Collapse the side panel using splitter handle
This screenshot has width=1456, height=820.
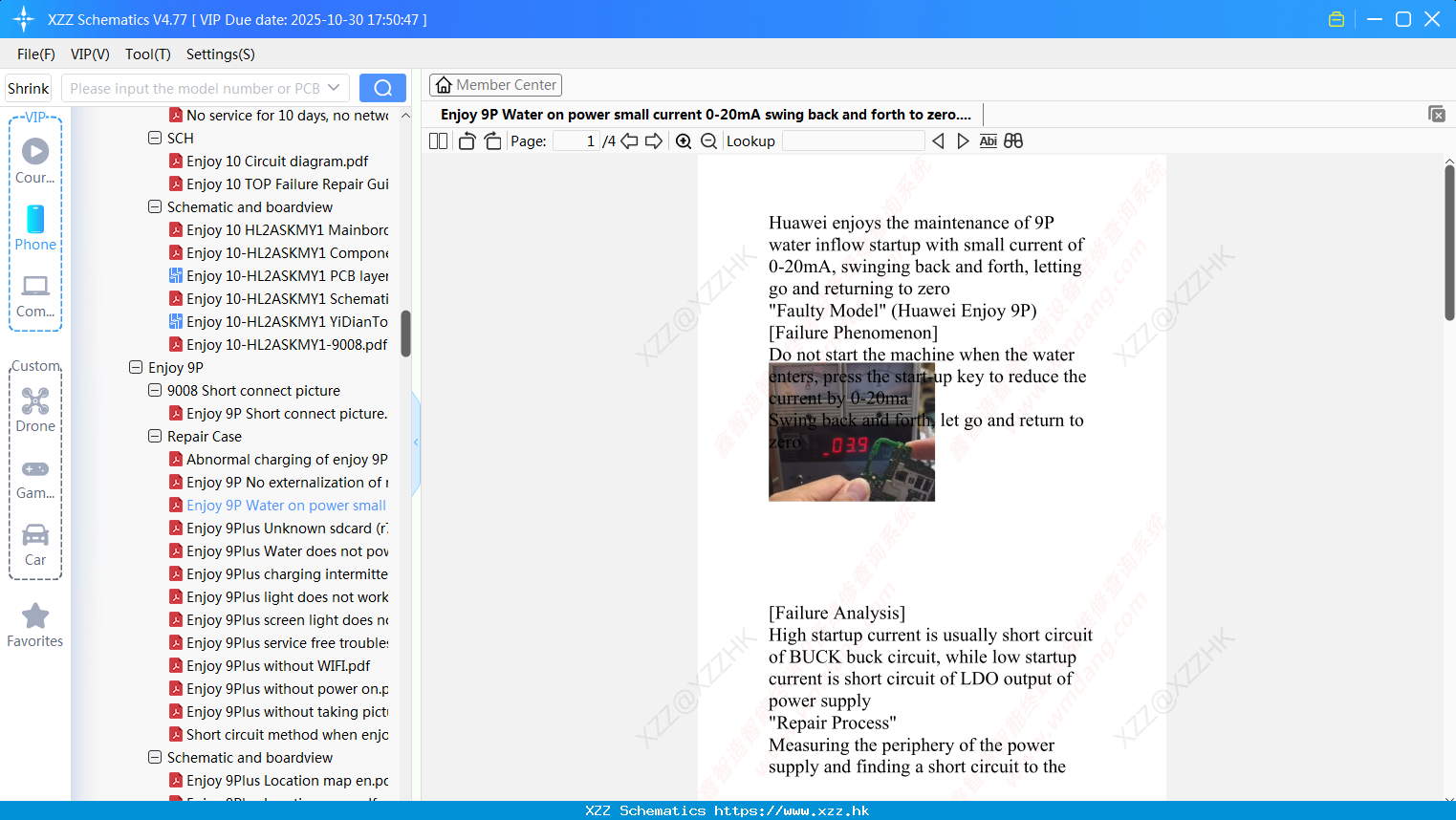[416, 442]
